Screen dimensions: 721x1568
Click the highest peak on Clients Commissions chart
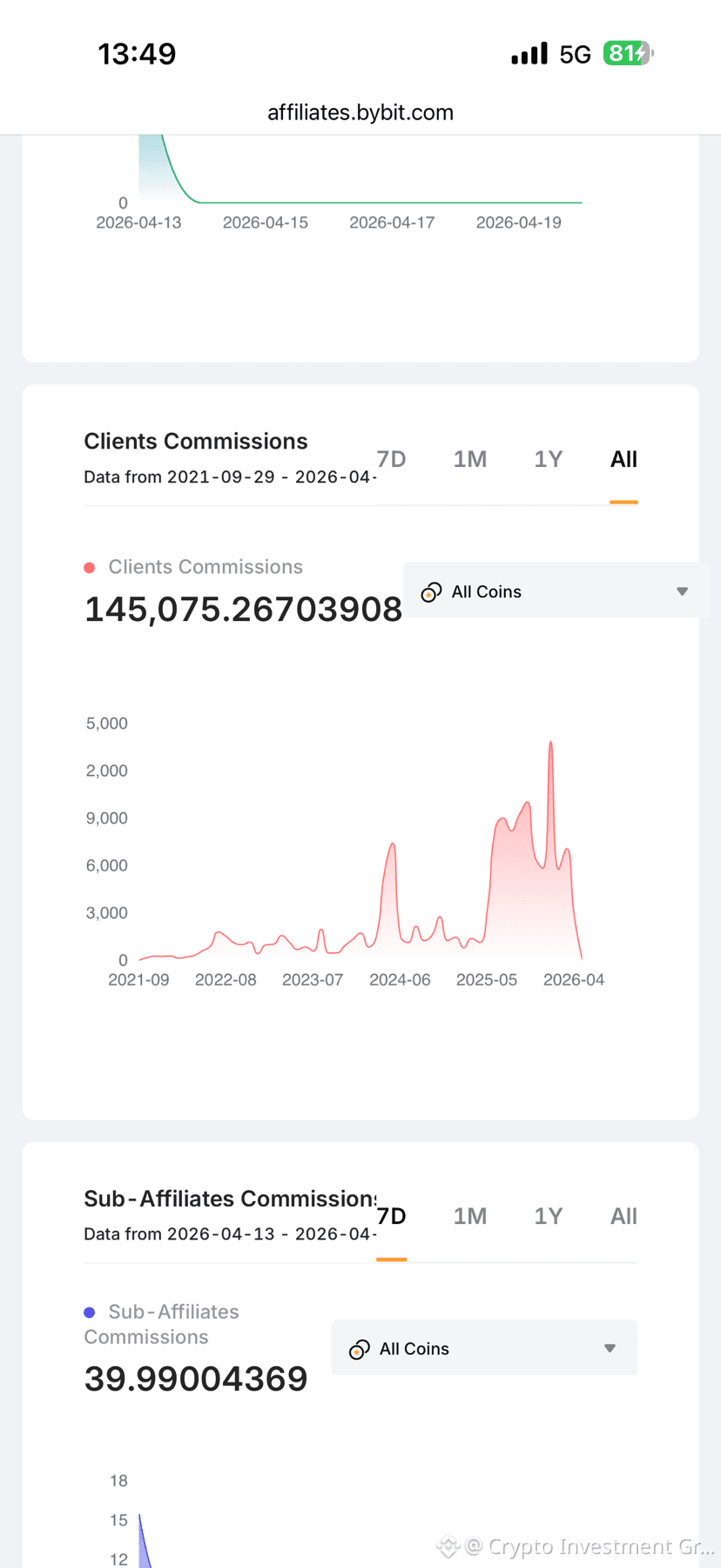pyautogui.click(x=550, y=743)
